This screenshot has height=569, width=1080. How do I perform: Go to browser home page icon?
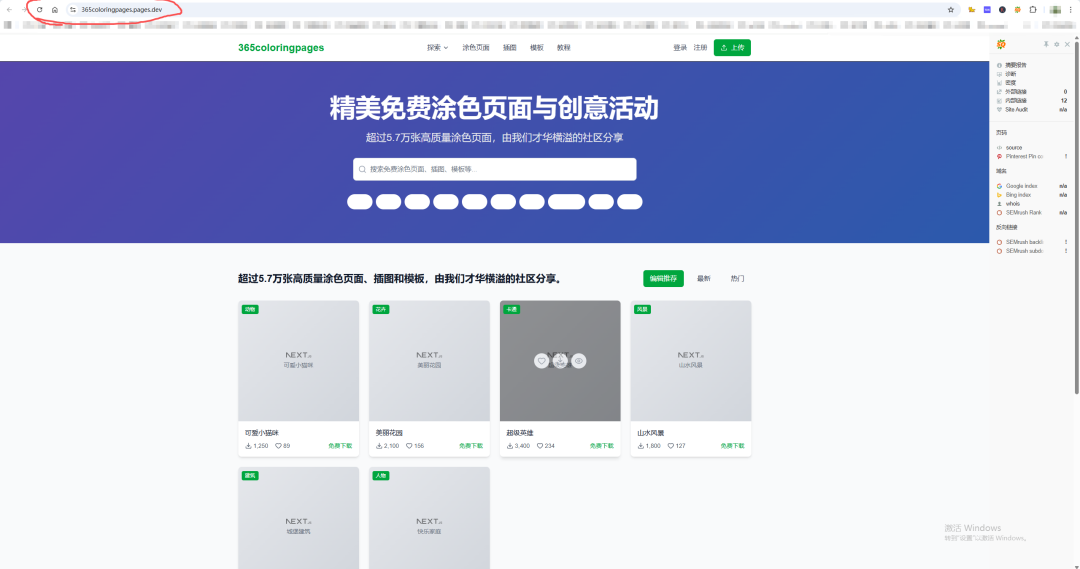point(54,10)
